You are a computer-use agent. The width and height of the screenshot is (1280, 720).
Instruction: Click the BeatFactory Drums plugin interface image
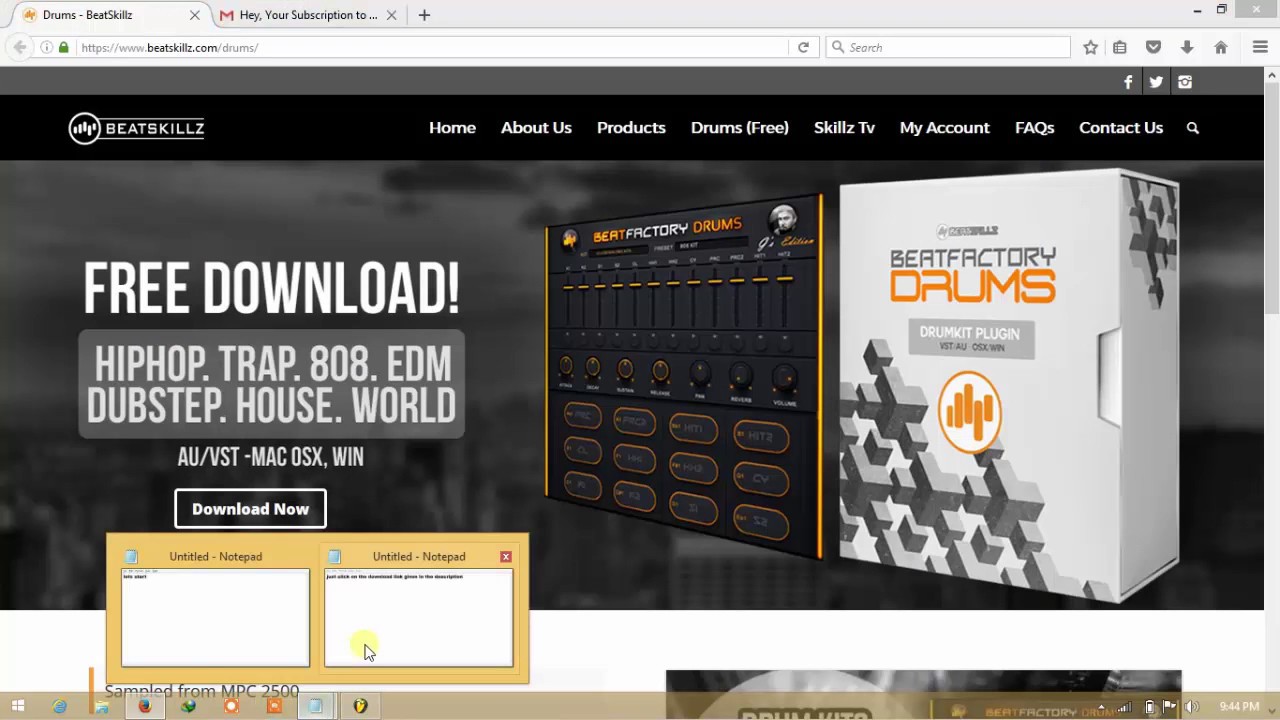click(x=684, y=377)
